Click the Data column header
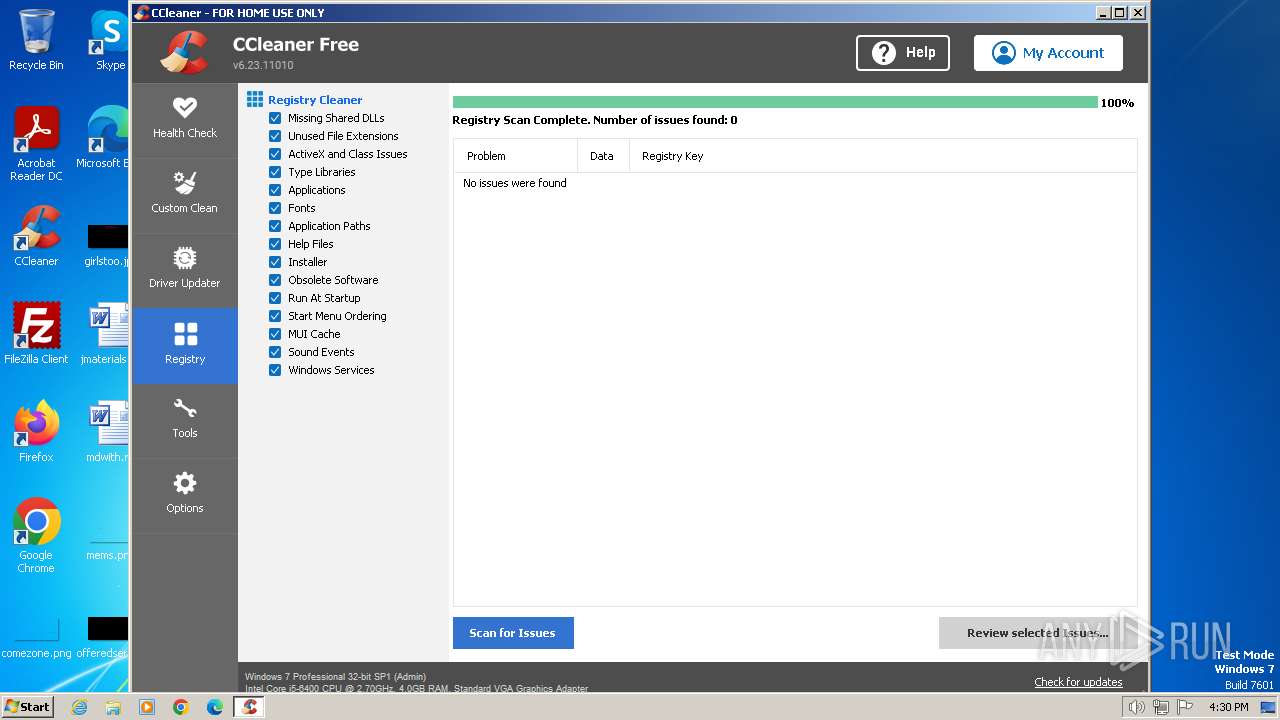This screenshot has width=1280, height=720. click(x=603, y=156)
